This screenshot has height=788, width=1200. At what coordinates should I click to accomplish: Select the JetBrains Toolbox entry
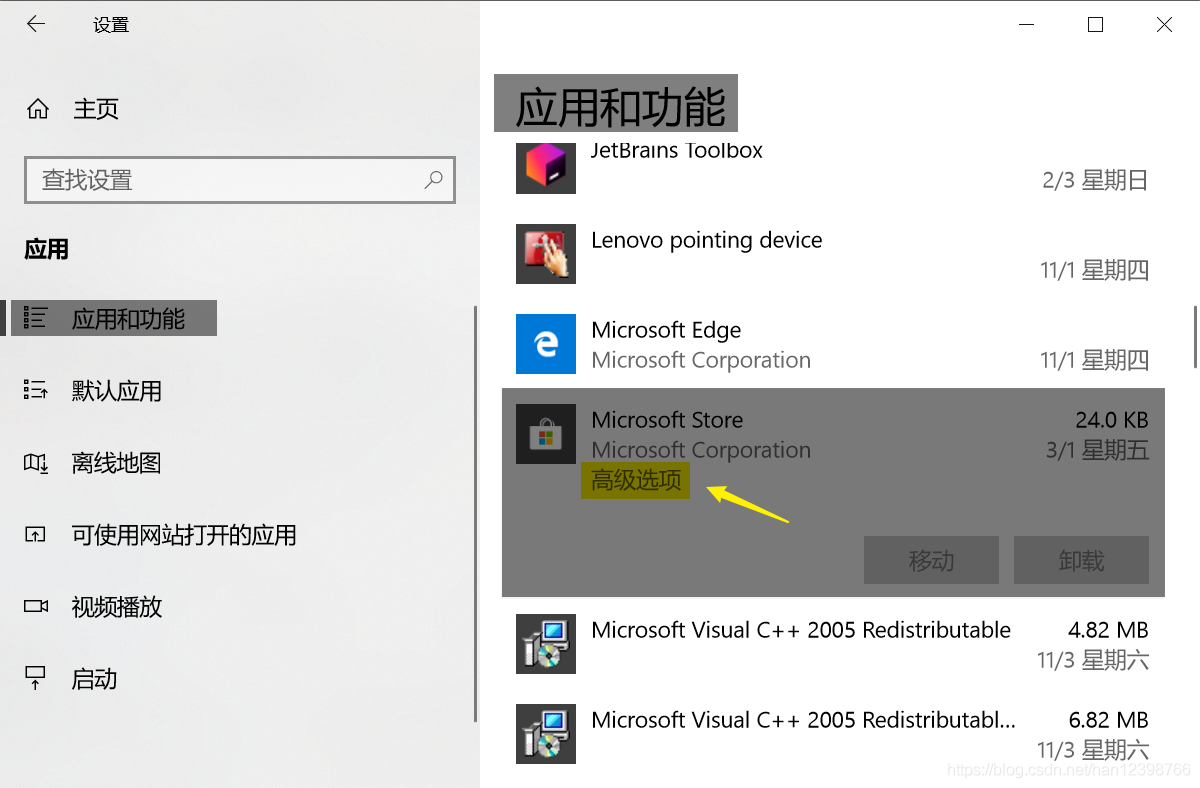click(x=677, y=151)
